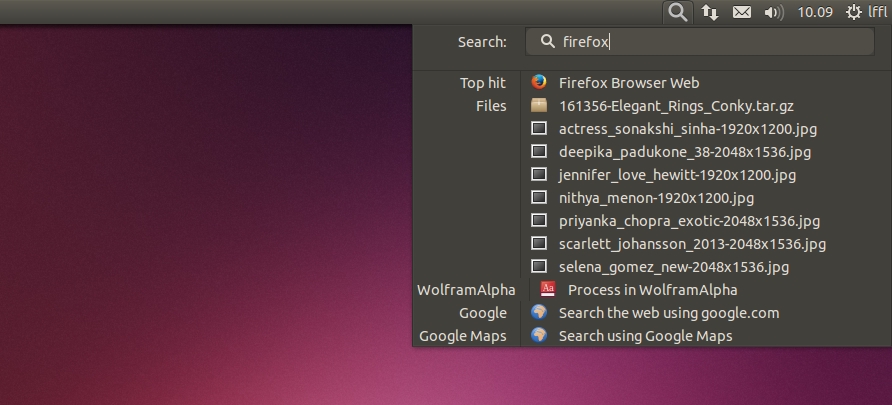Screen dimensions: 892x405
Task: Click the search indicator icon in top panel
Action: (678, 12)
